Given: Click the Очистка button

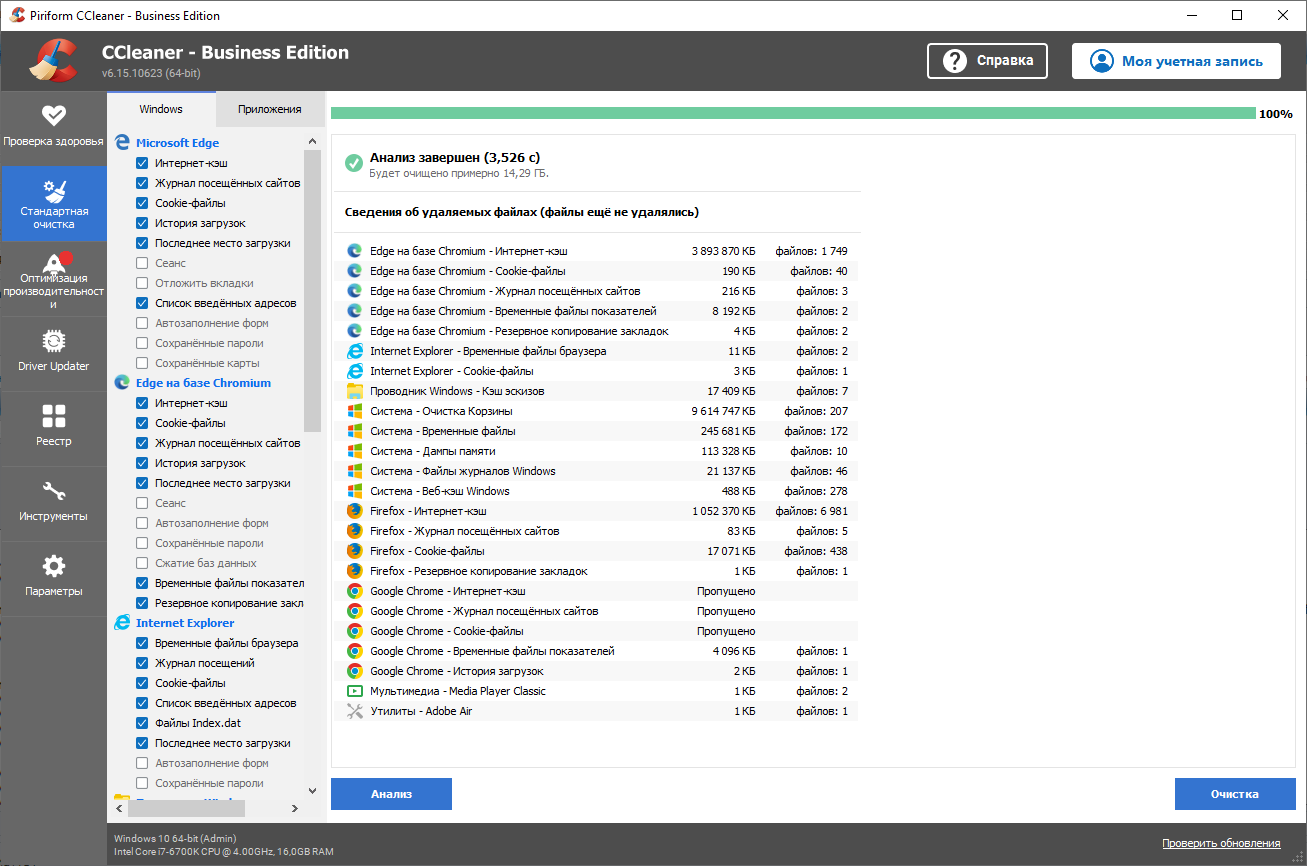Looking at the screenshot, I should point(1234,794).
